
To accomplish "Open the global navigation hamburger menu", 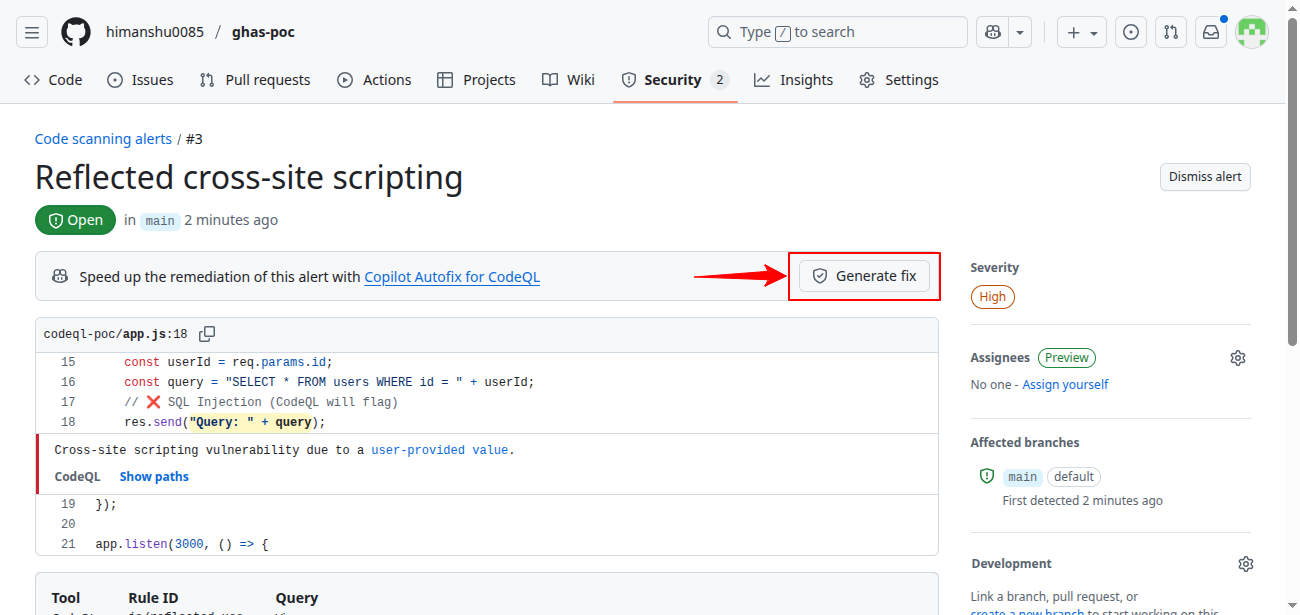I will coord(31,32).
